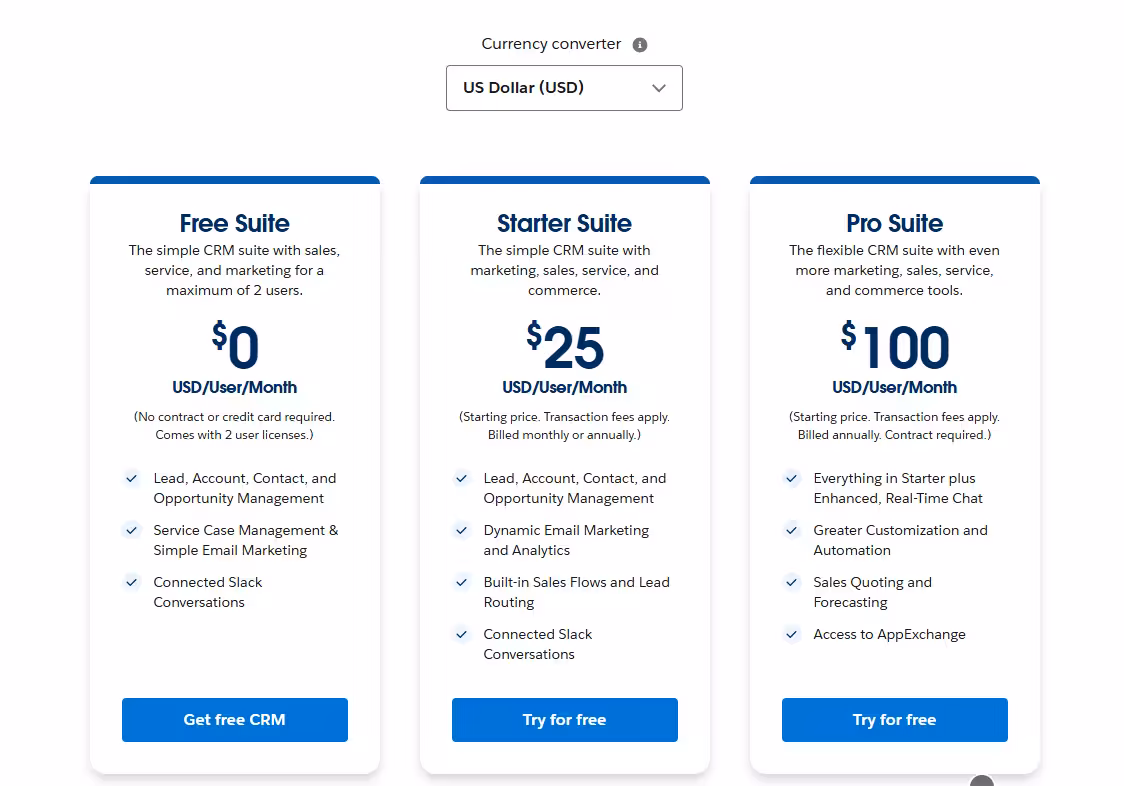The image size is (1124, 786).
Task: Click the US Dollar (USD) input field
Action: click(540, 88)
